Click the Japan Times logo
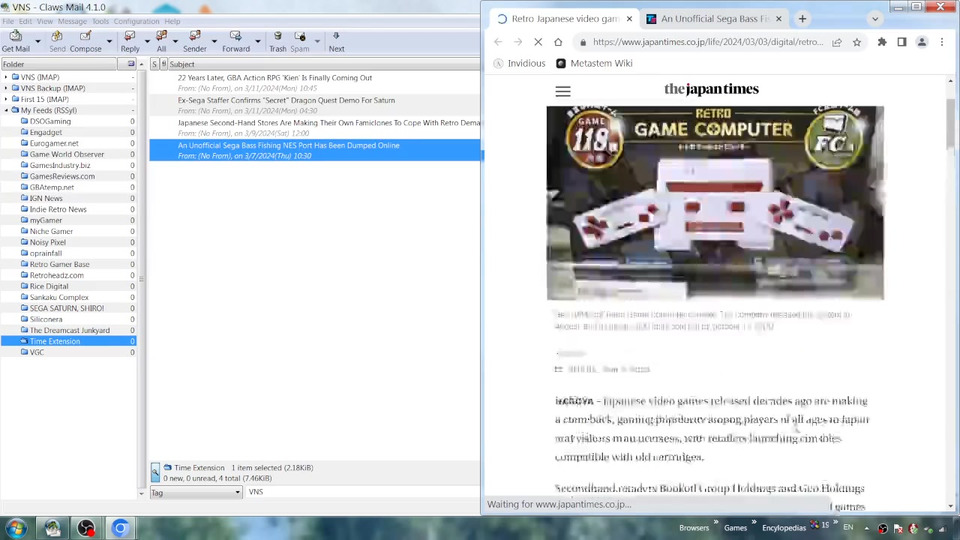The height and width of the screenshot is (540, 960). (711, 89)
